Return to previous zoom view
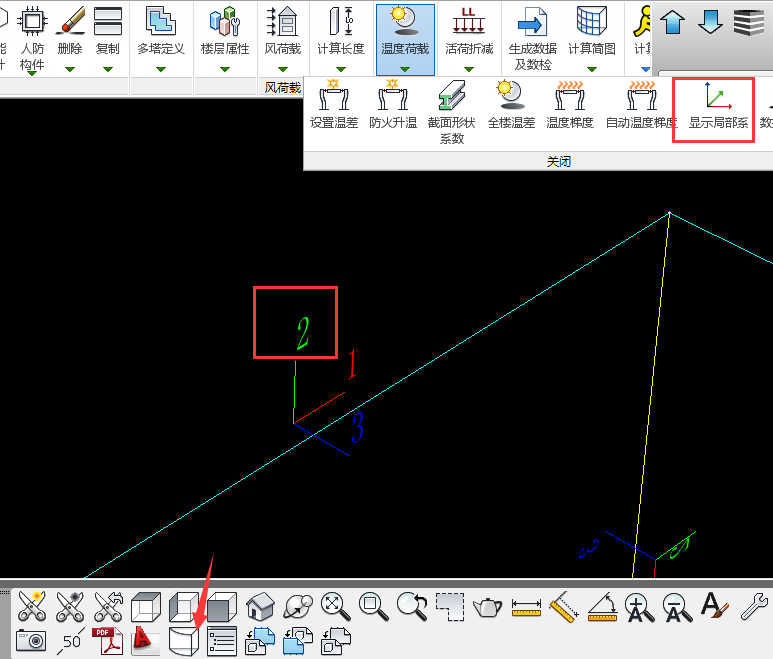 pyautogui.click(x=412, y=607)
